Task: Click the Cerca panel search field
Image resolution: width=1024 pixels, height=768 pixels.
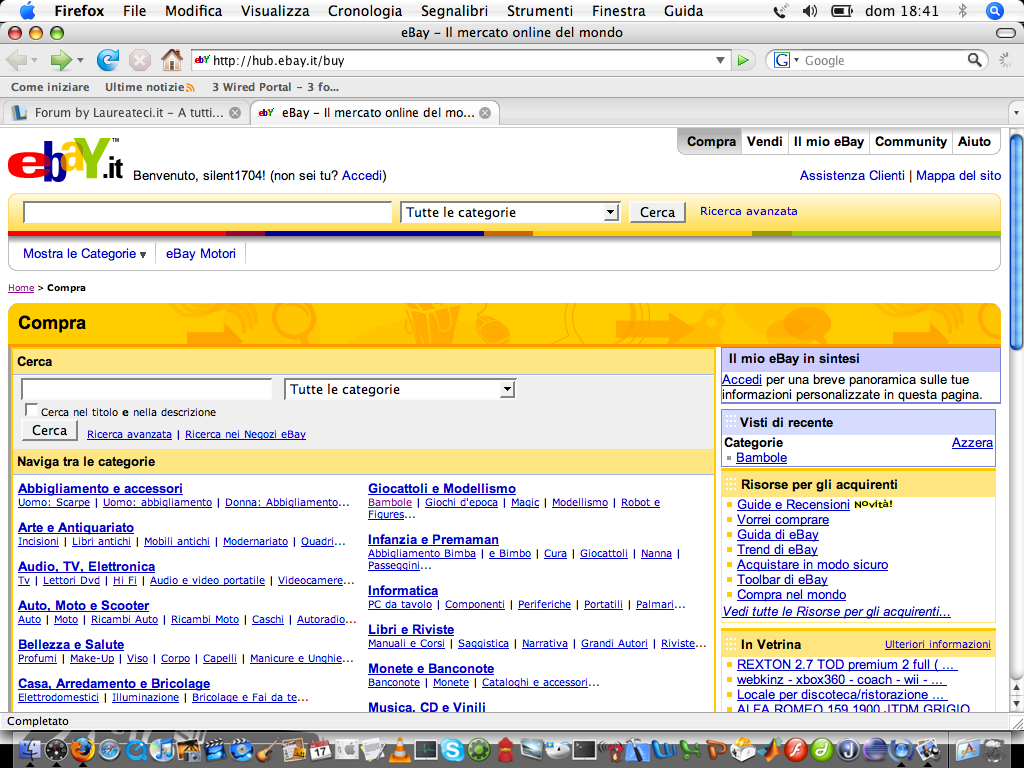Action: click(x=146, y=389)
